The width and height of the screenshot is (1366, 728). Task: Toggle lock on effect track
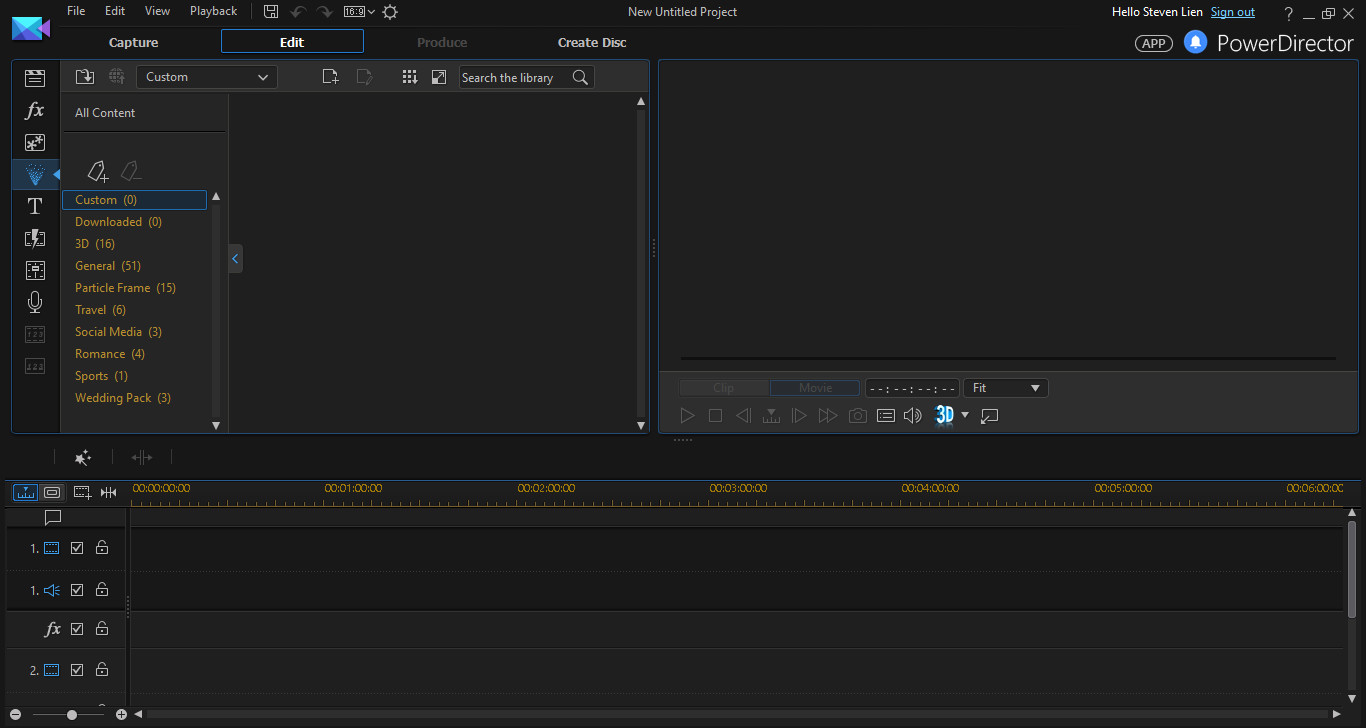102,629
